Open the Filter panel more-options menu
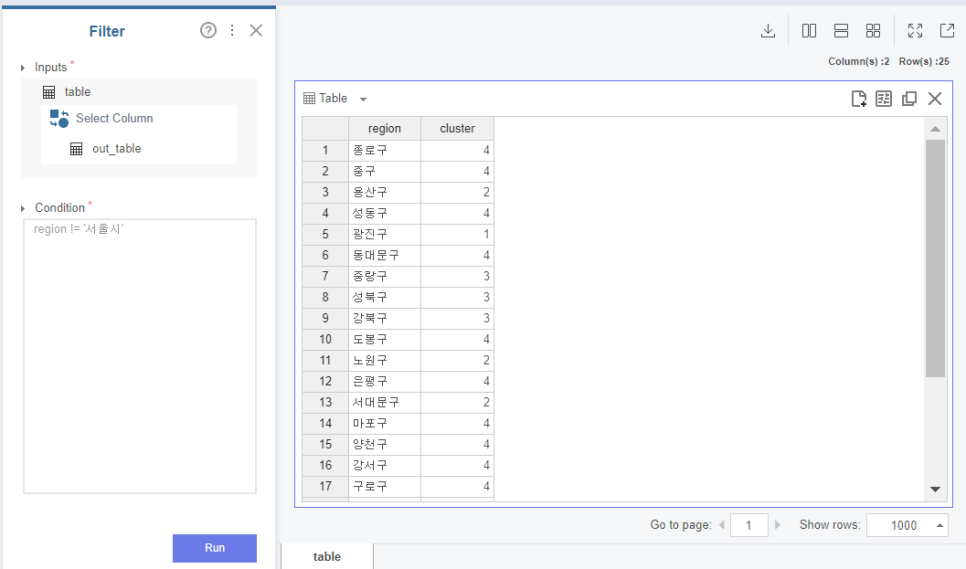 (x=232, y=30)
